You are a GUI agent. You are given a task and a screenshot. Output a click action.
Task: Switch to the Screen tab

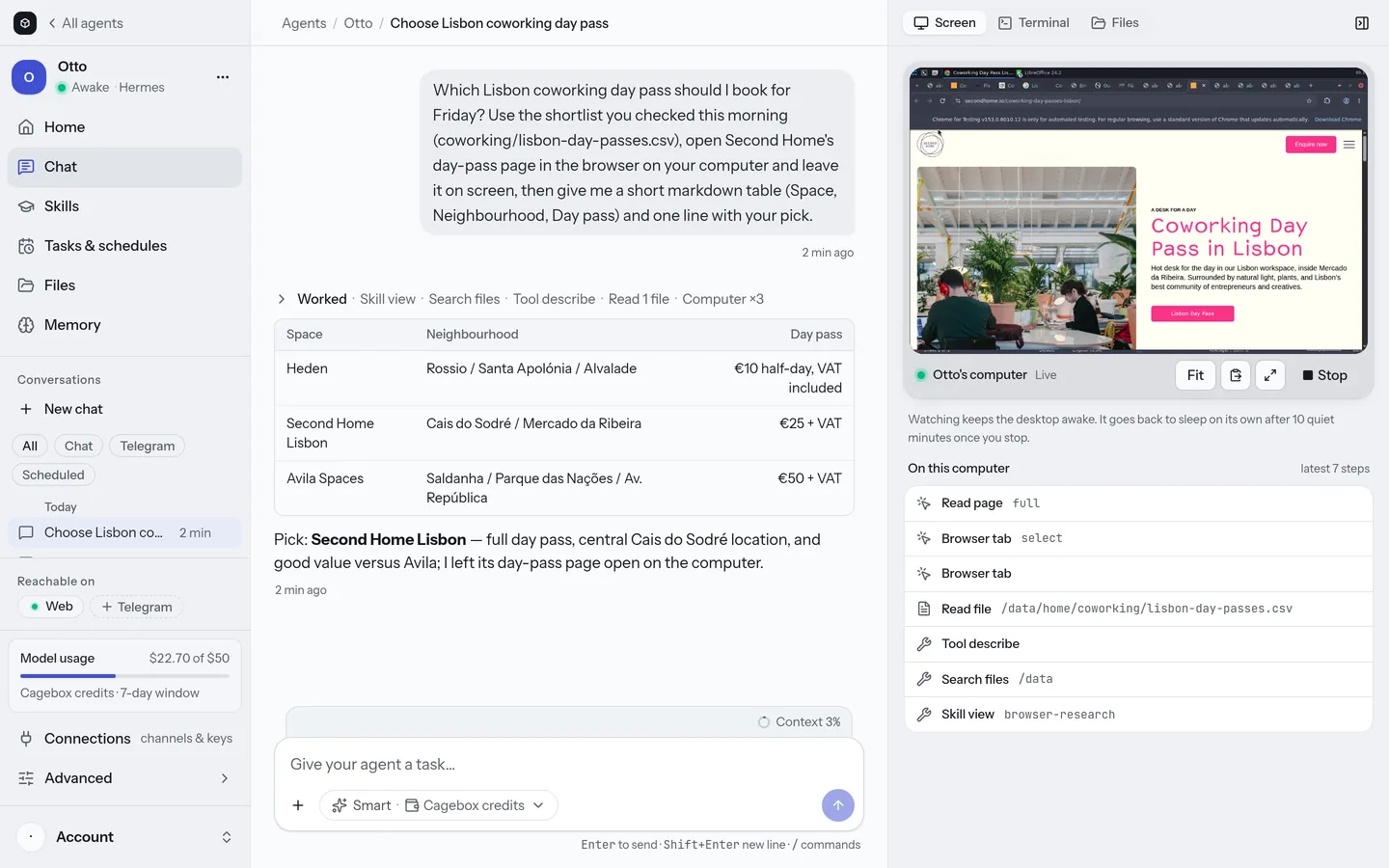945,23
